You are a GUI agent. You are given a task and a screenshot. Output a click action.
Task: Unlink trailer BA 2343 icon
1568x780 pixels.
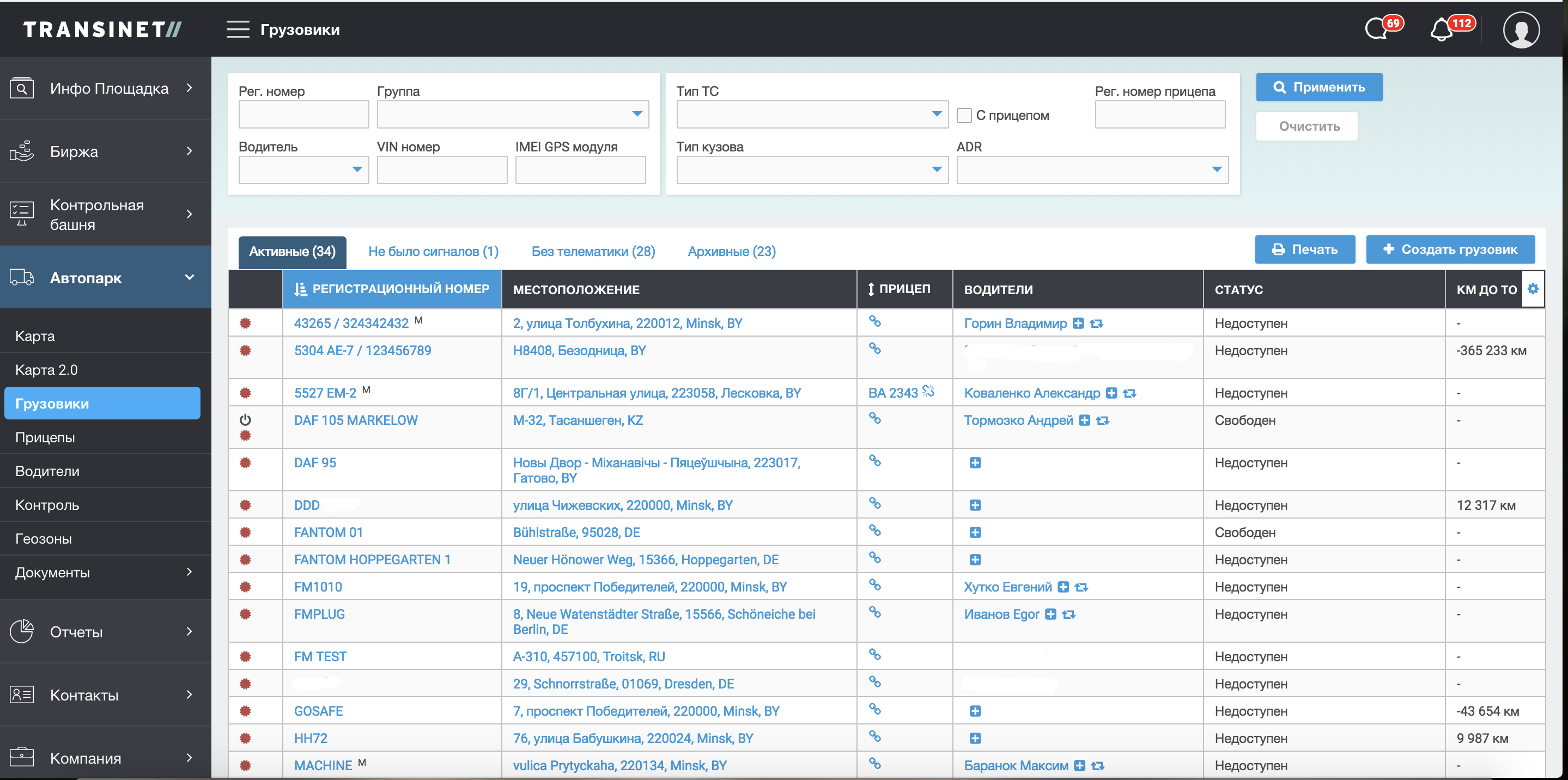929,391
